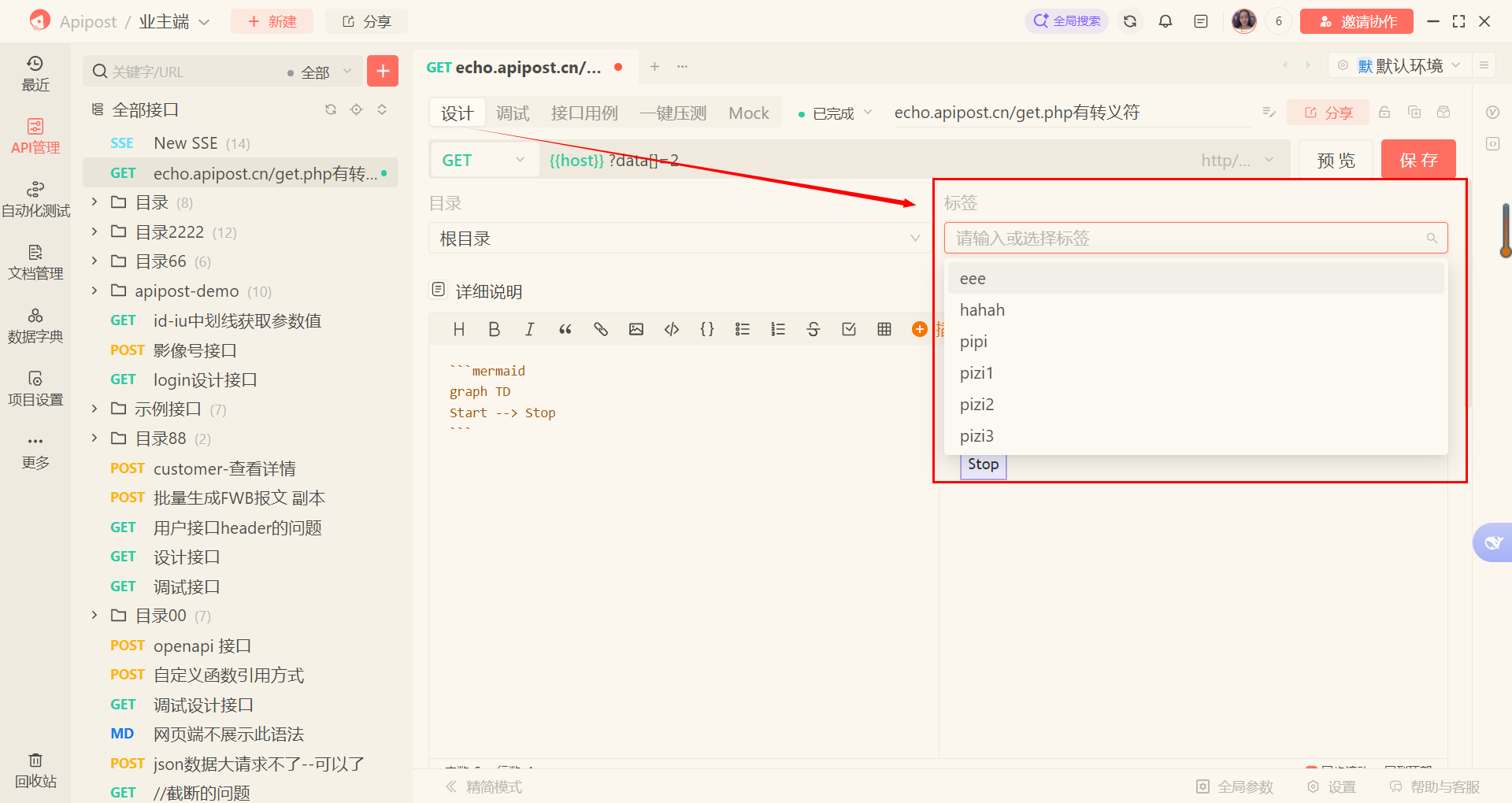Image resolution: width=1512 pixels, height=803 pixels.
Task: Select the echo.apipost.cn request tab
Action: coord(525,67)
